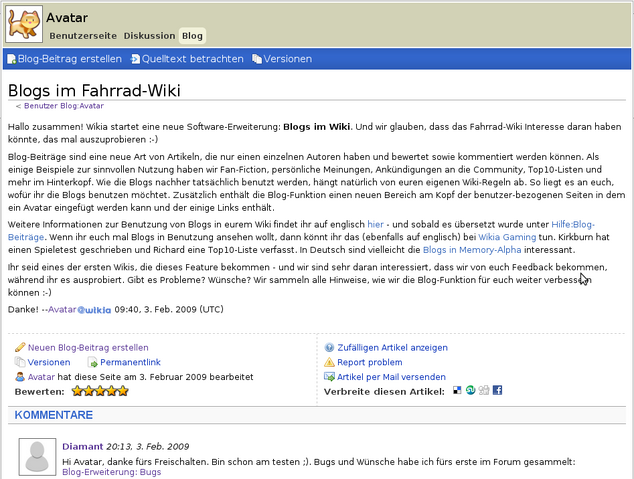Click the mail envelope icon
Viewport: 634px width, 479px height.
pyautogui.click(x=329, y=377)
